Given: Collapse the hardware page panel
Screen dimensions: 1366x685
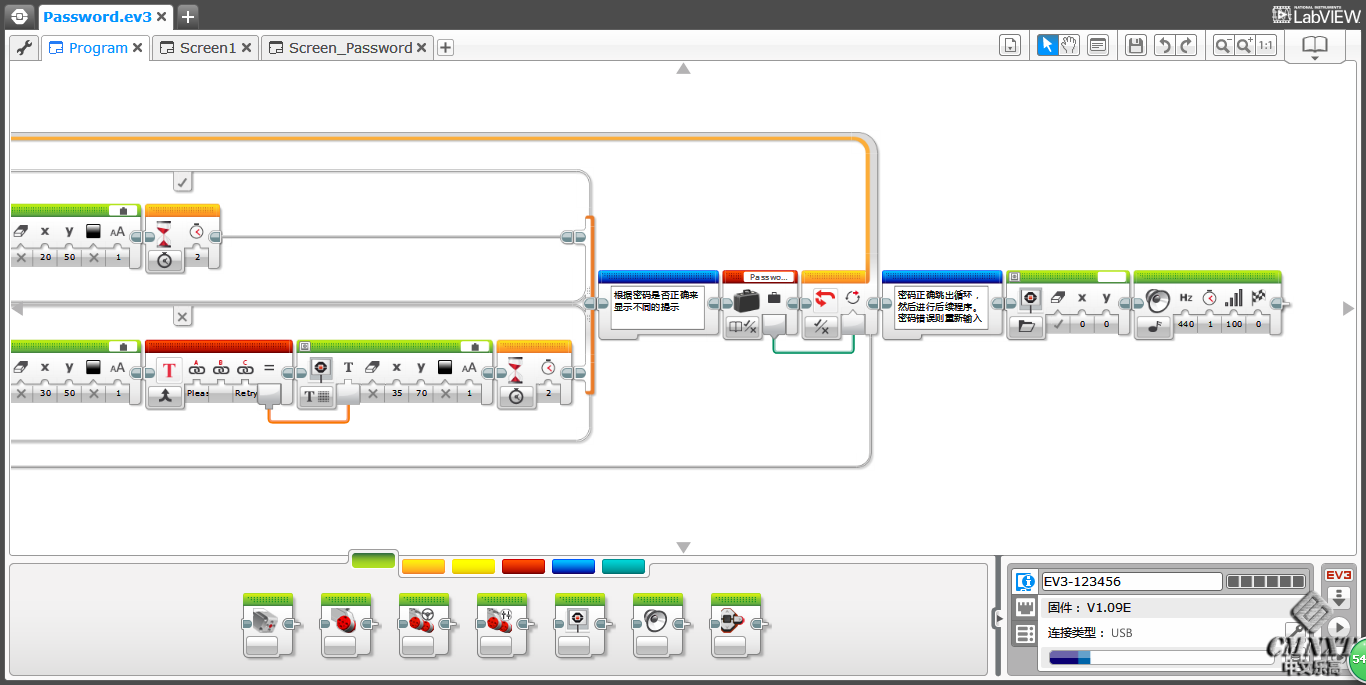Looking at the screenshot, I should click(997, 619).
